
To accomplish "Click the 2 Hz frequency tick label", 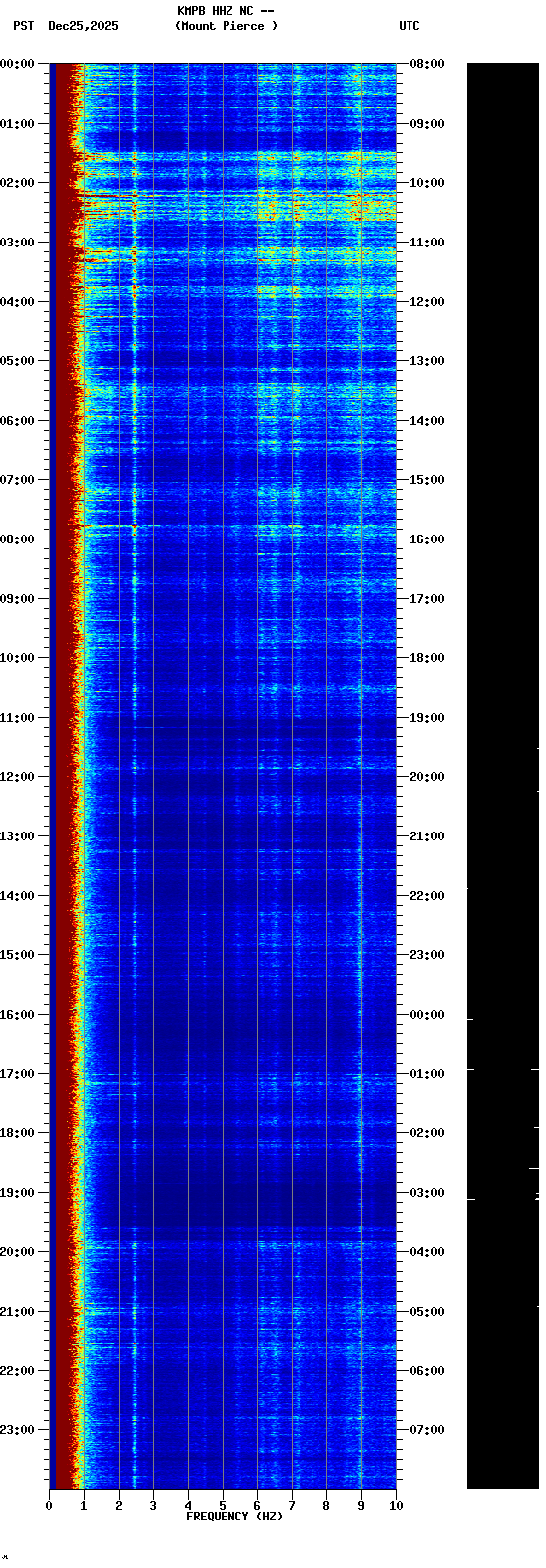I will [x=119, y=1506].
